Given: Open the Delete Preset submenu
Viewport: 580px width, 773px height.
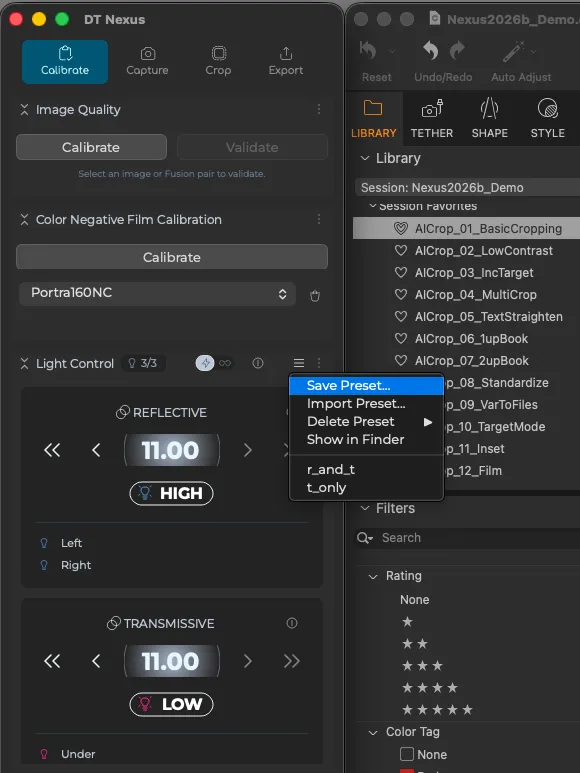Looking at the screenshot, I should click(367, 422).
